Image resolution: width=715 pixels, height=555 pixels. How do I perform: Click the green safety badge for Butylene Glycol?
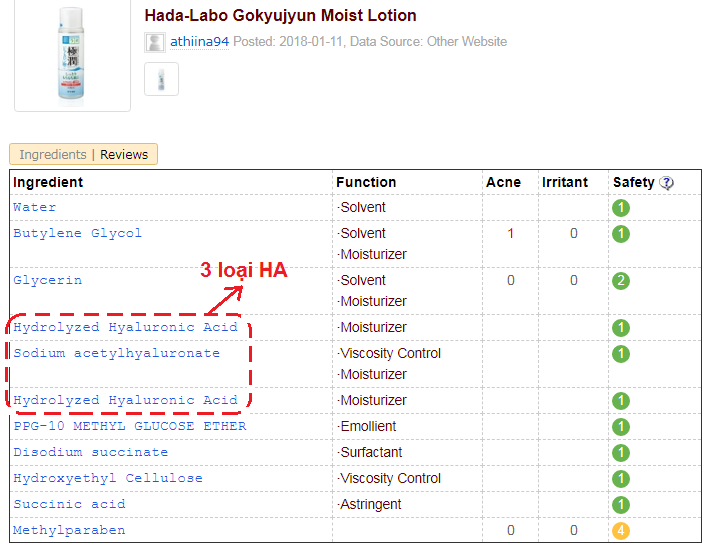pyautogui.click(x=621, y=234)
